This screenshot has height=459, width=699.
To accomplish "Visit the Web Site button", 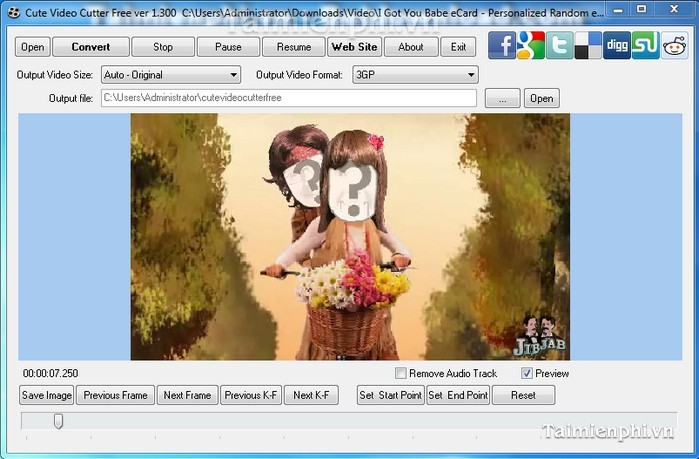I will (x=354, y=47).
